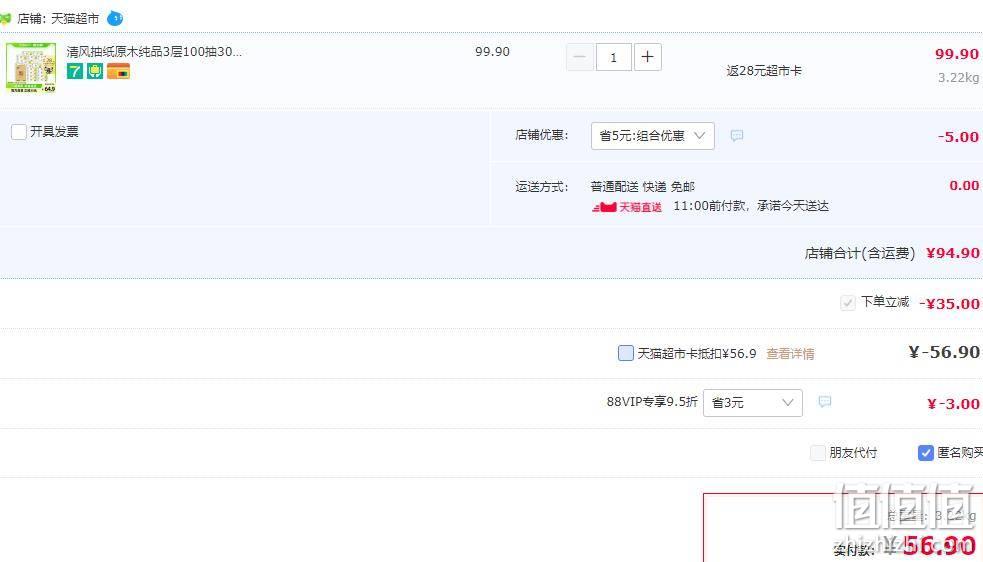The image size is (983, 562).
Task: Decrease quantity with the minus button
Action: click(579, 57)
